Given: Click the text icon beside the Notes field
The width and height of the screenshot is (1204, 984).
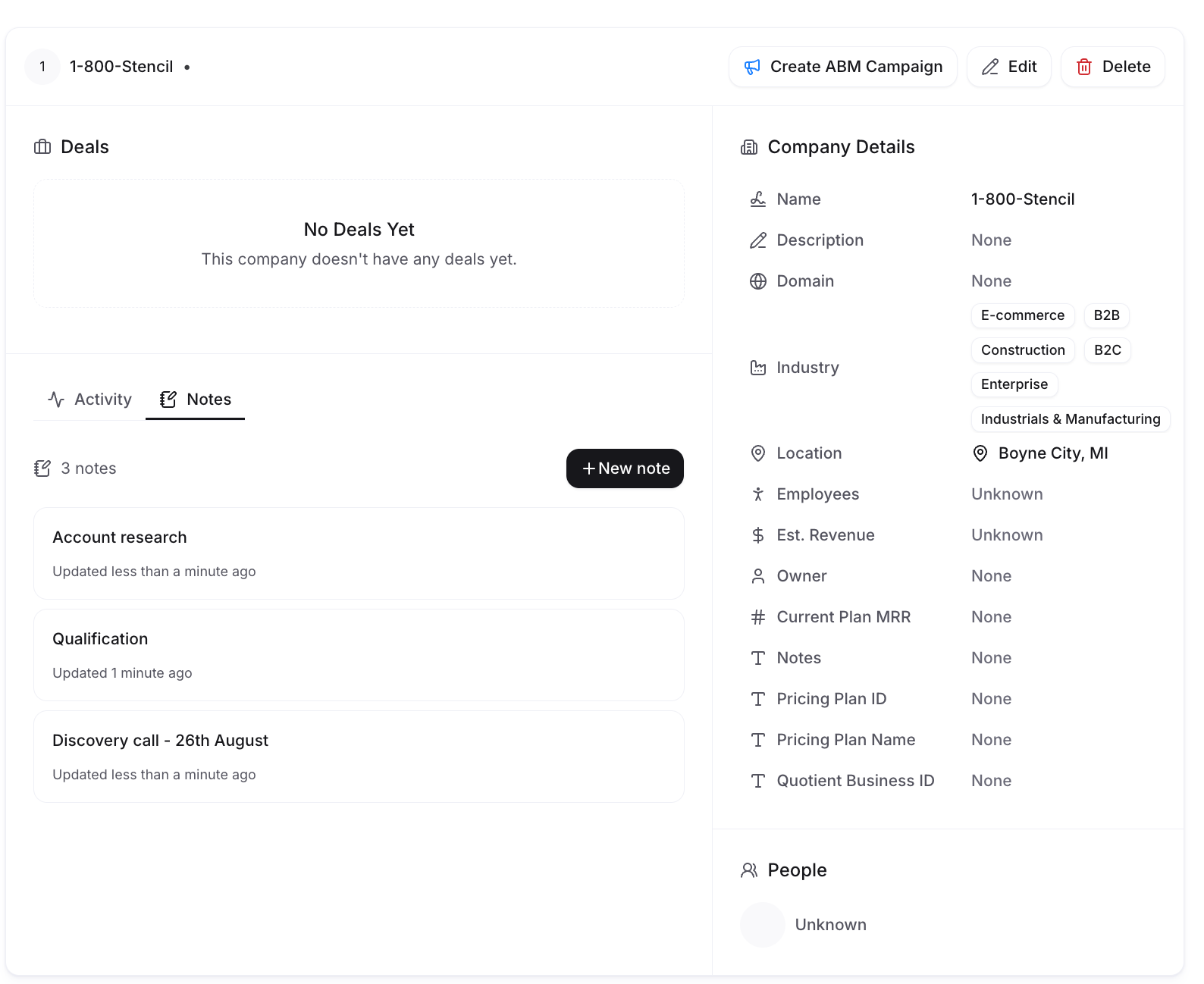Looking at the screenshot, I should 758,658.
